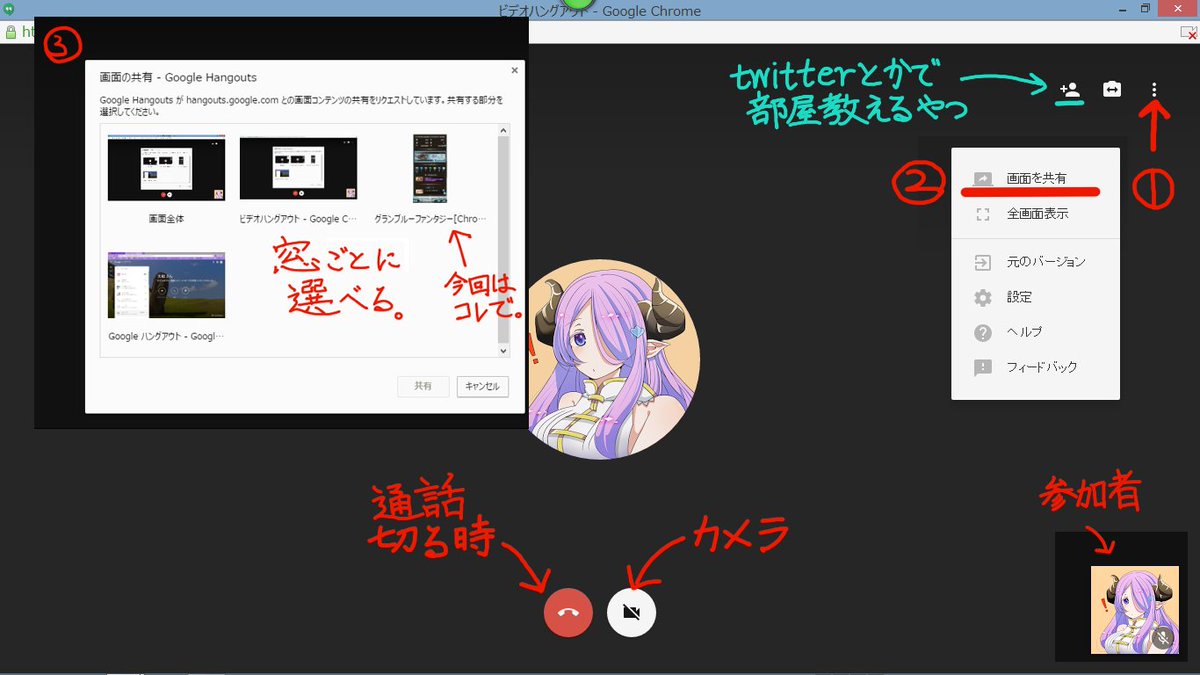Image resolution: width=1200 pixels, height=675 pixels.
Task: Select the Google ハングアウト window thumbnail
Action: (x=166, y=285)
